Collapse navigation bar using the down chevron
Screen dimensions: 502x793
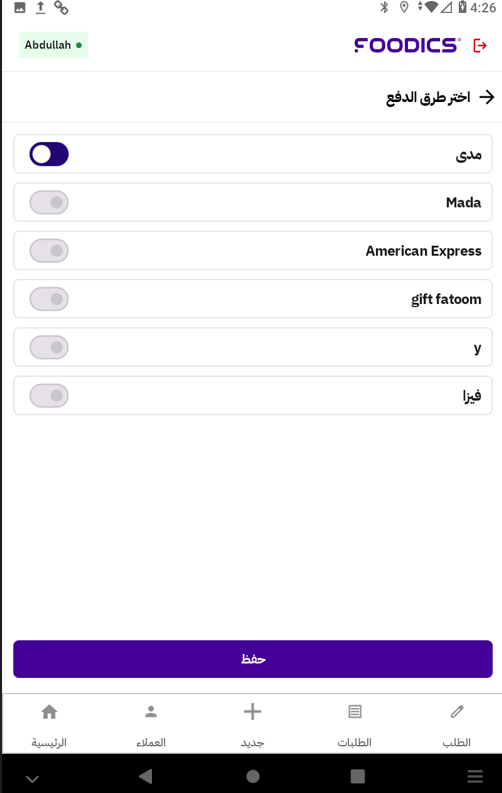pos(32,778)
